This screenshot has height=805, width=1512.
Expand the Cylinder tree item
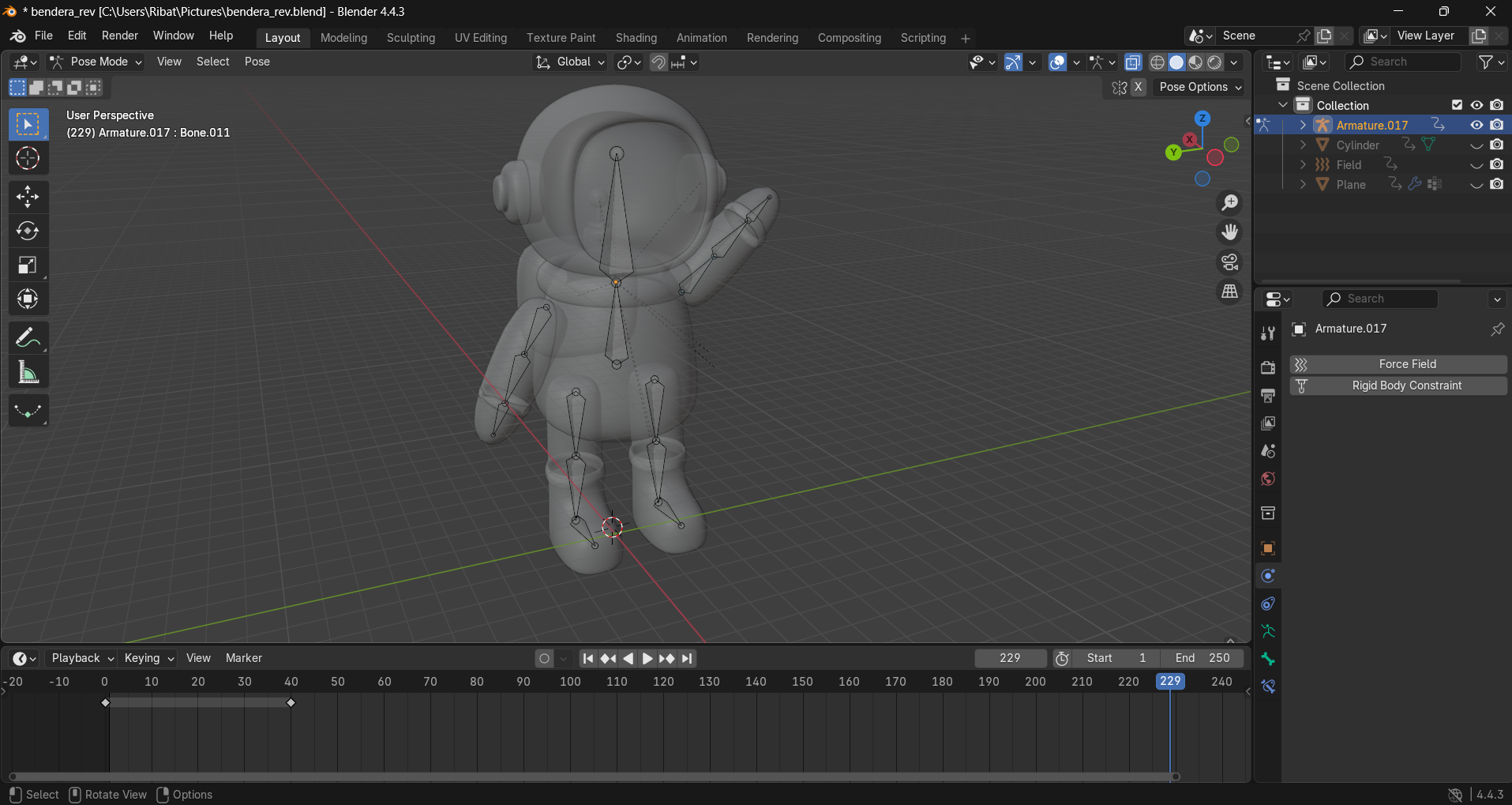tap(1303, 145)
